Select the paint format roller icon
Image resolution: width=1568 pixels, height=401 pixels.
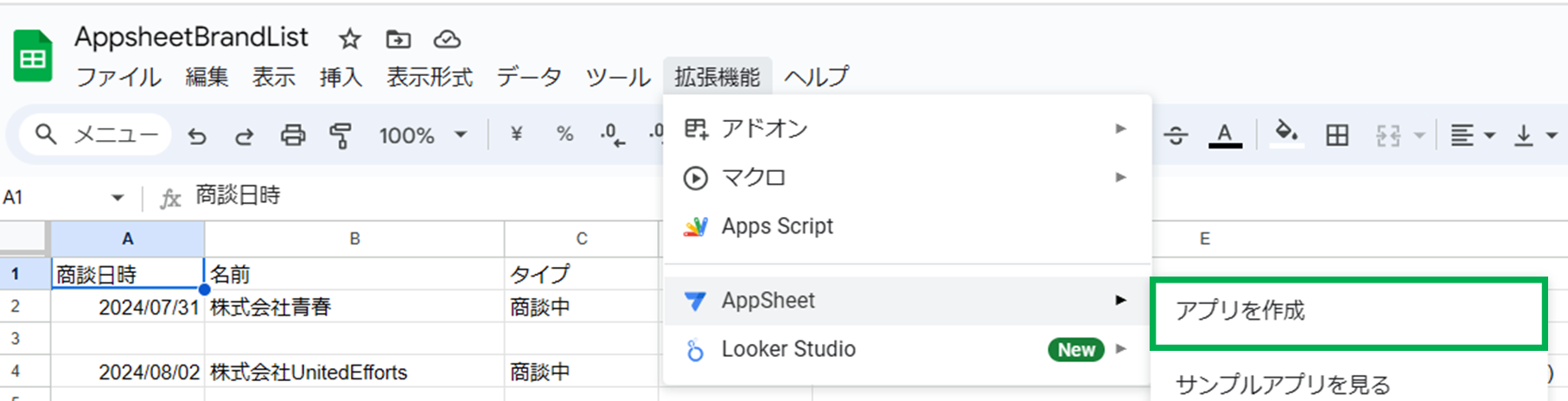(x=341, y=136)
